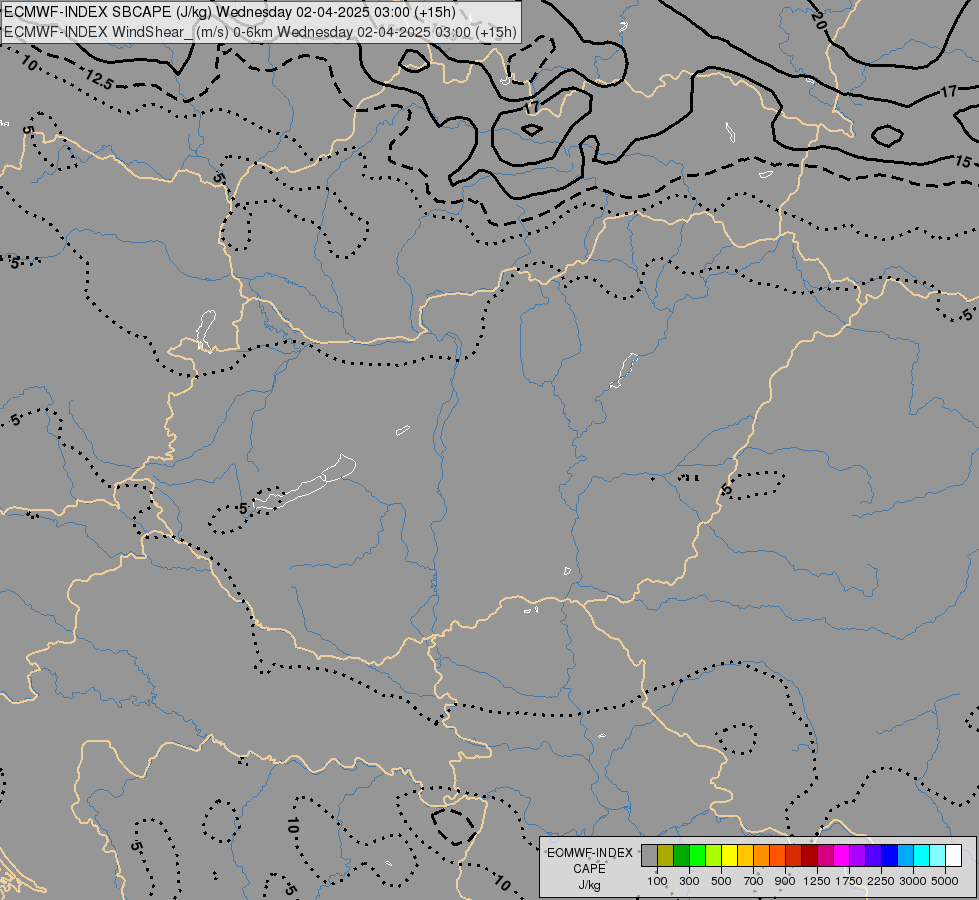Viewport: 979px width, 900px height.
Task: Click the J/kg unit label in legend box
Action: point(589,885)
